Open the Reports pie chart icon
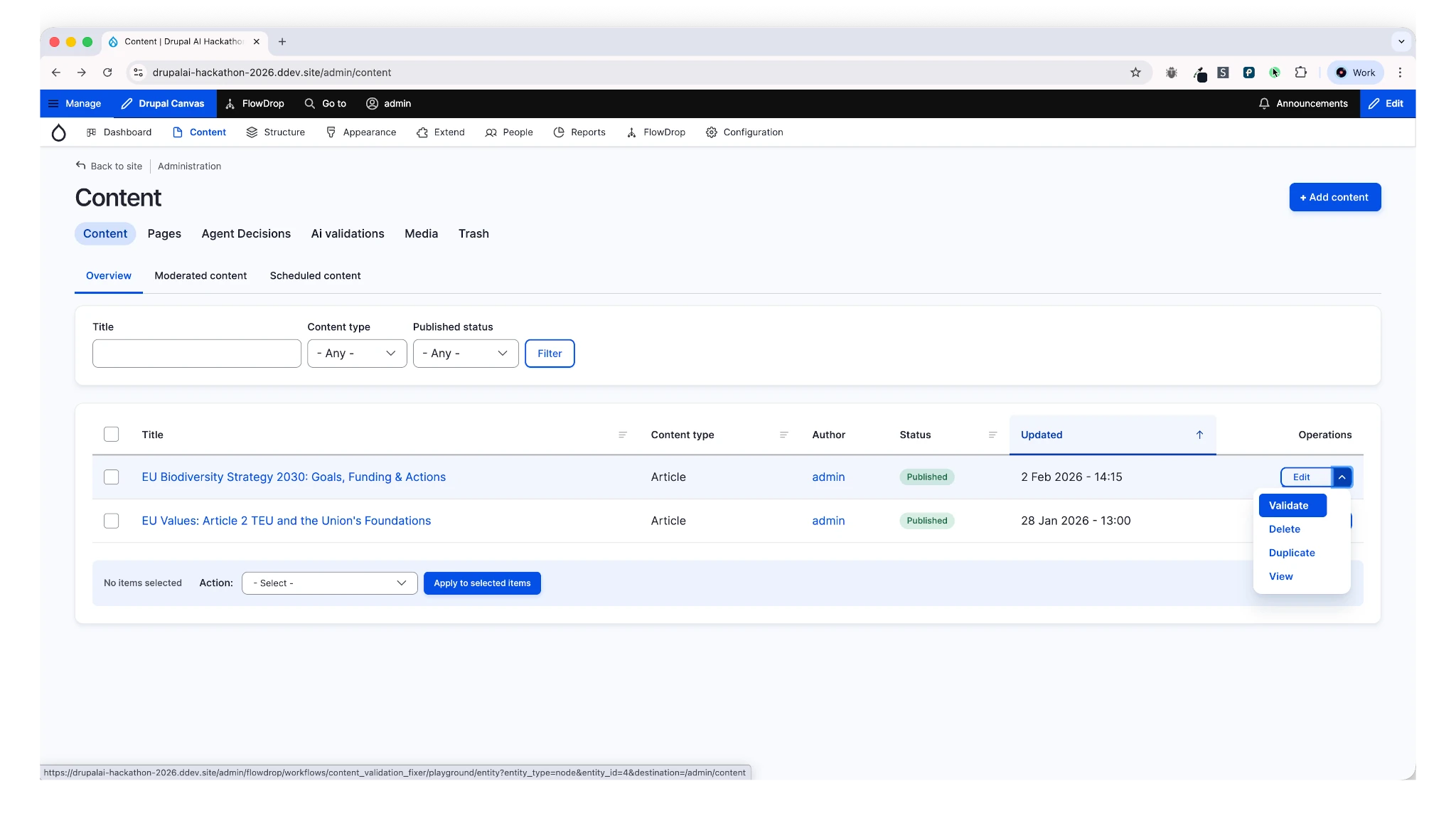1456x833 pixels. click(559, 132)
